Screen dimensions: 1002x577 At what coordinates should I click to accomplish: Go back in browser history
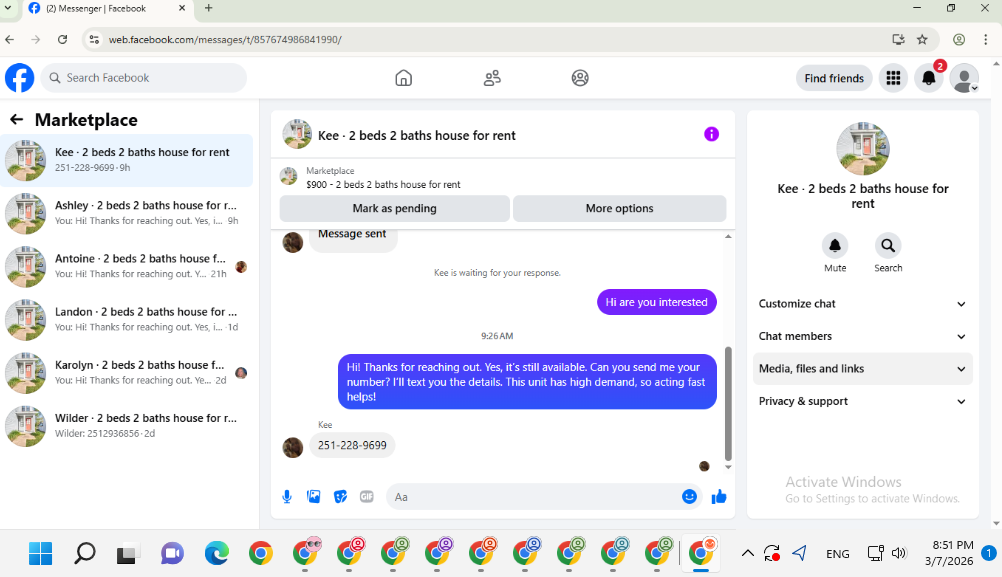[10, 40]
